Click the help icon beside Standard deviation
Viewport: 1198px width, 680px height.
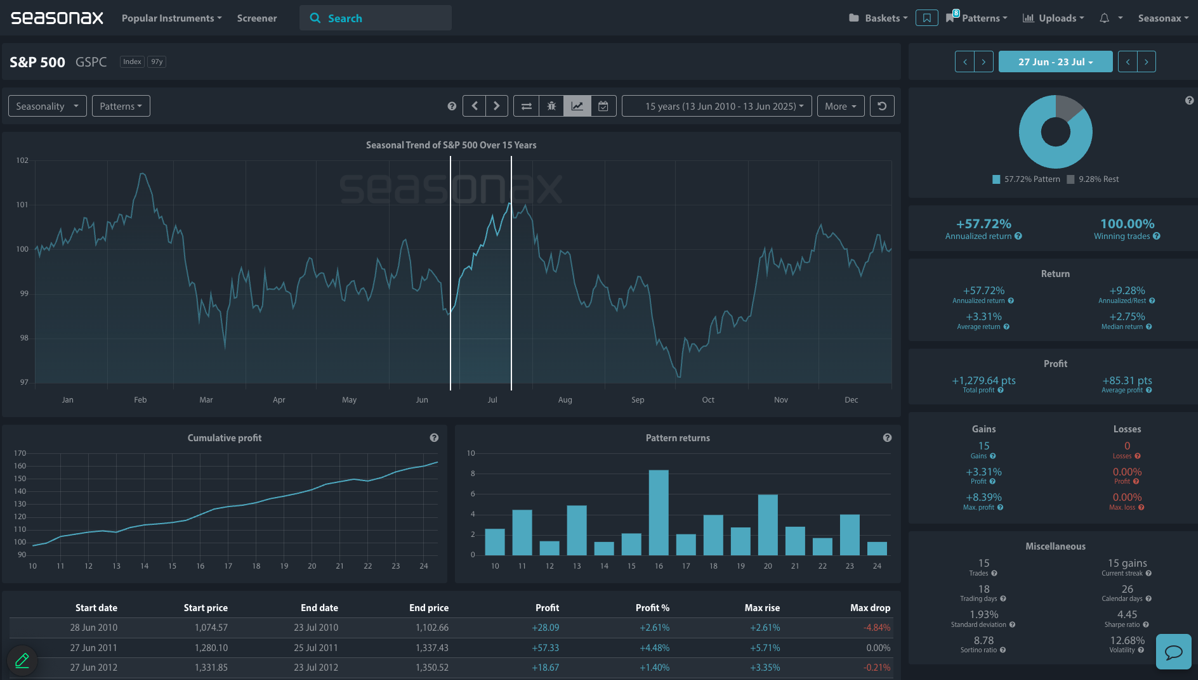1012,625
